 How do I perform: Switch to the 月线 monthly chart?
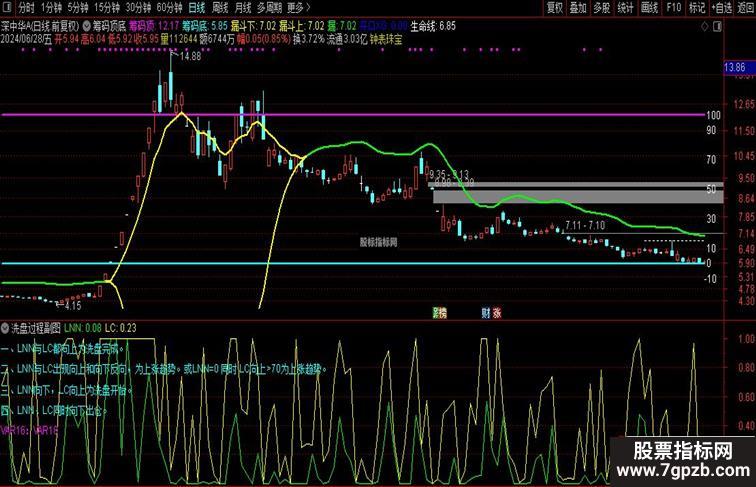(243, 7)
